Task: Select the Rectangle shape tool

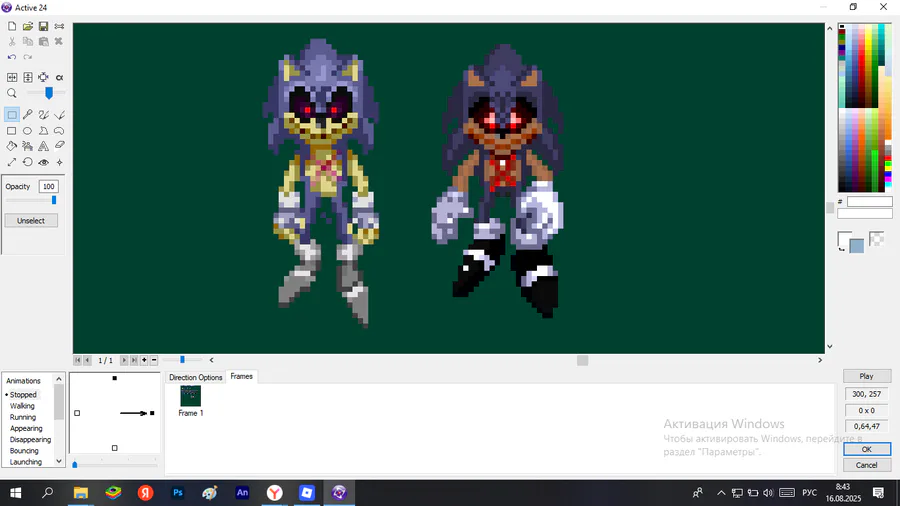Action: 11,131
